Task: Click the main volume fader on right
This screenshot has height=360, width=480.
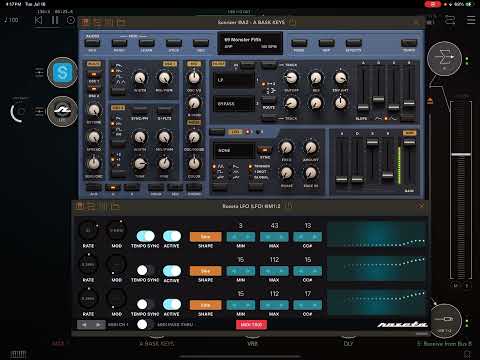Action: click(461, 155)
